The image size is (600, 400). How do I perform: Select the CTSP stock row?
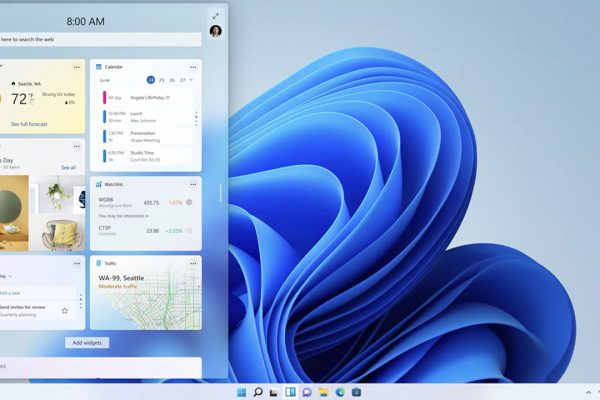145,230
